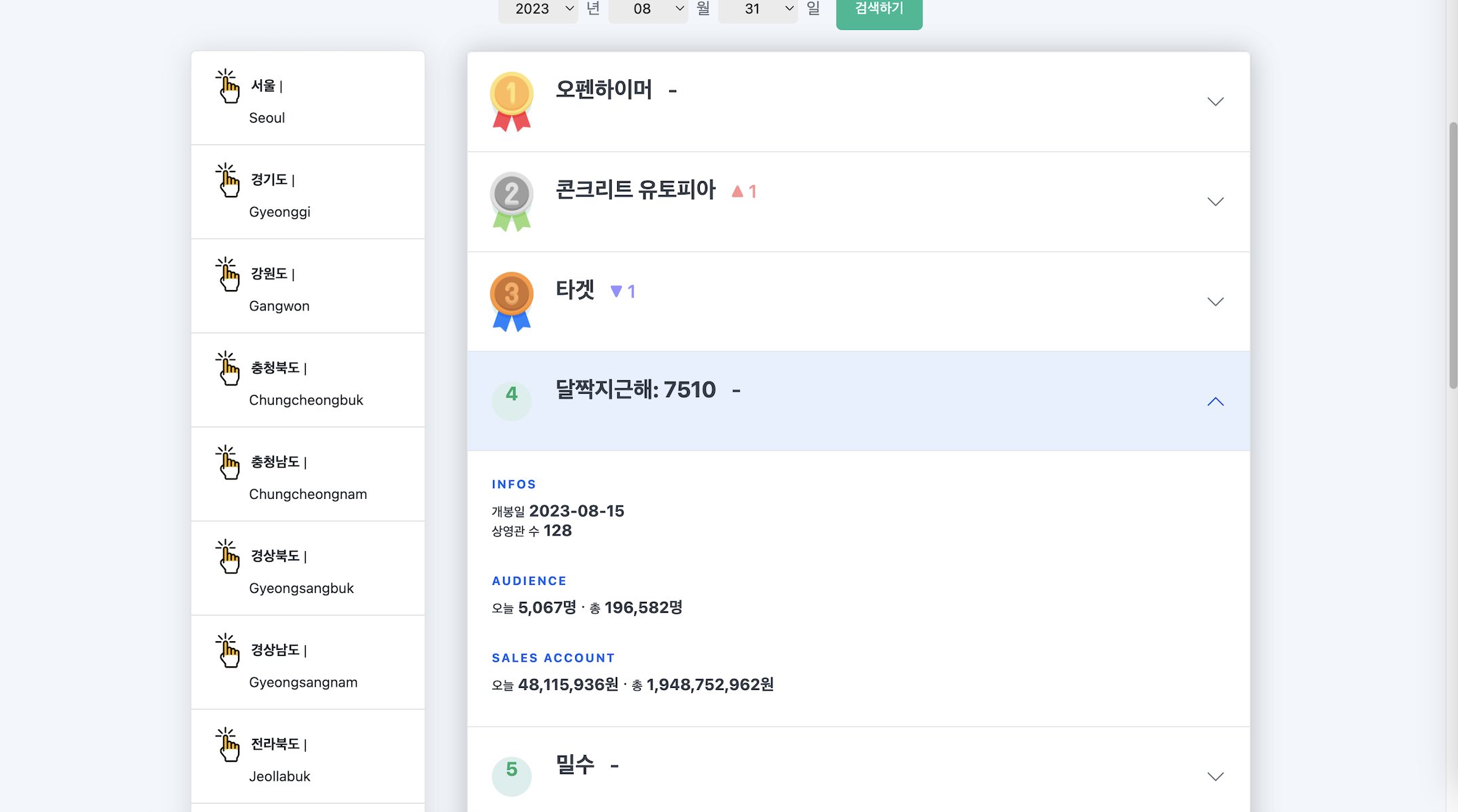Image resolution: width=1458 pixels, height=812 pixels.
Task: Click the purple down-arrow rank change indicator
Action: point(623,291)
